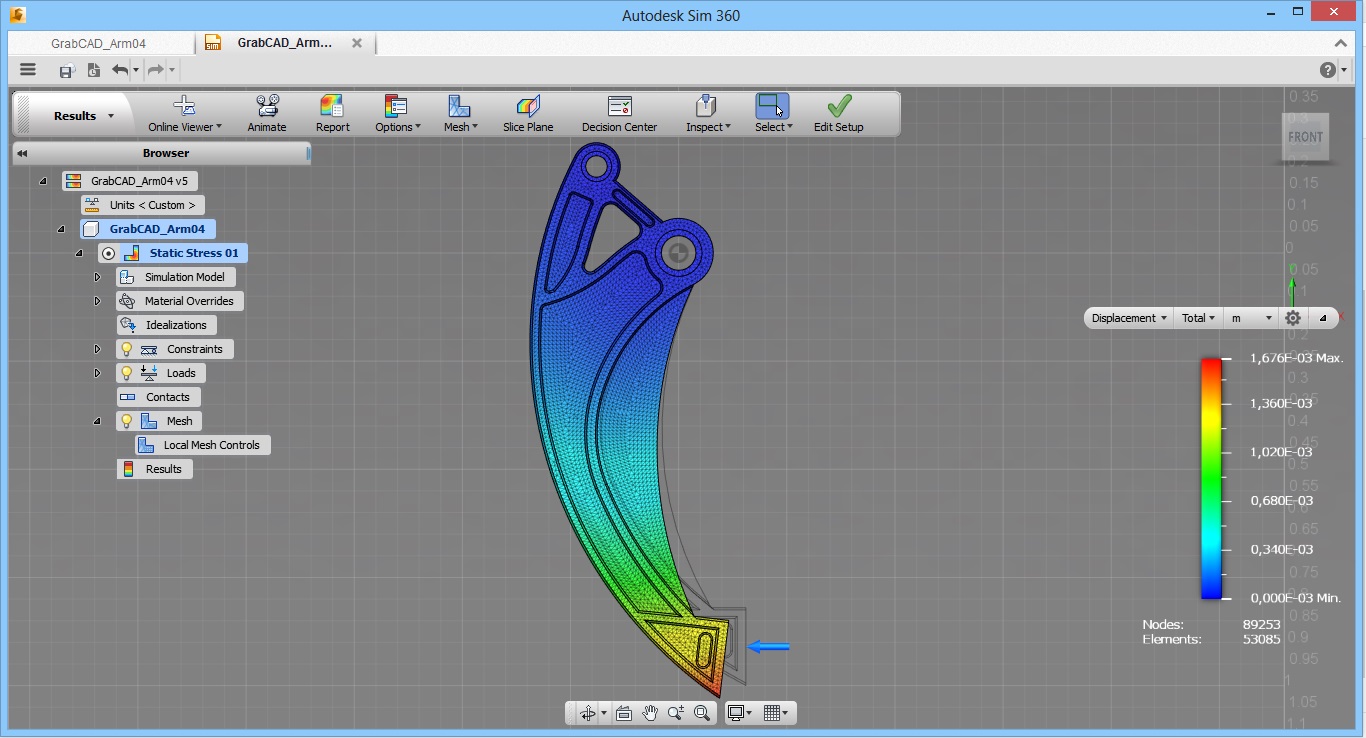1366x738 pixels.
Task: Open the results Options menu
Action: (397, 114)
